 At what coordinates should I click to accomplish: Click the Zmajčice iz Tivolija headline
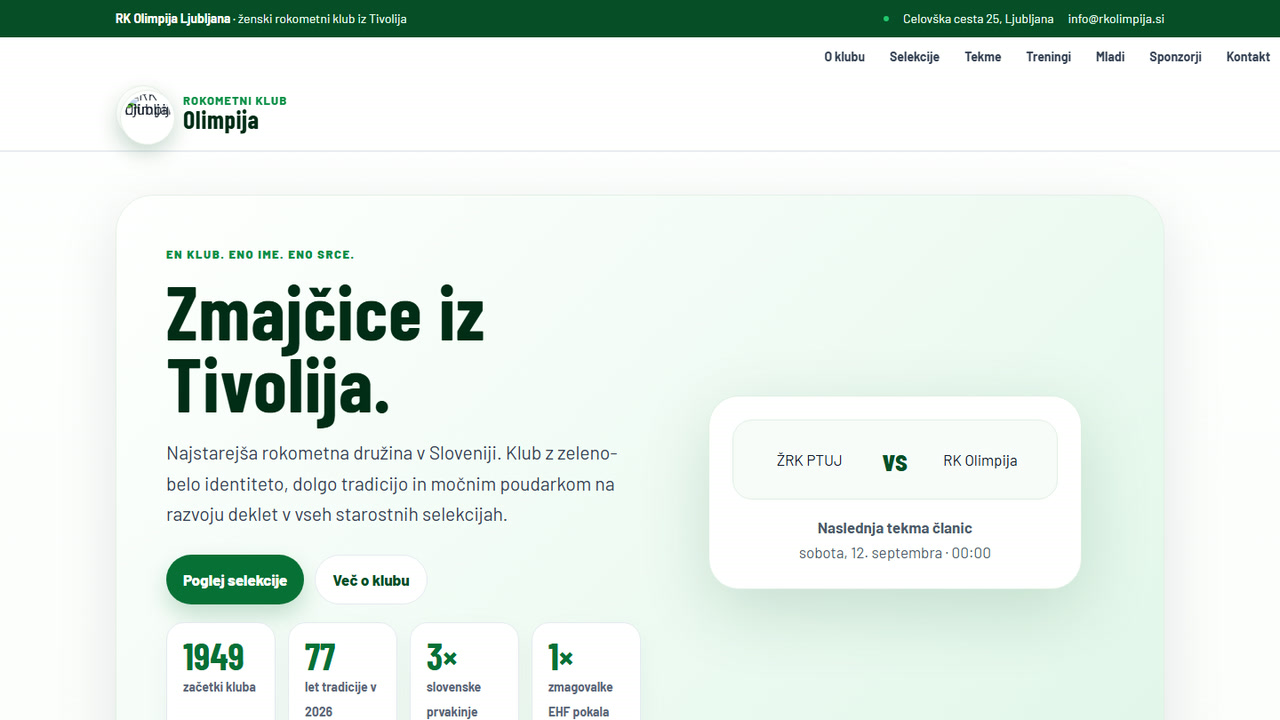326,350
